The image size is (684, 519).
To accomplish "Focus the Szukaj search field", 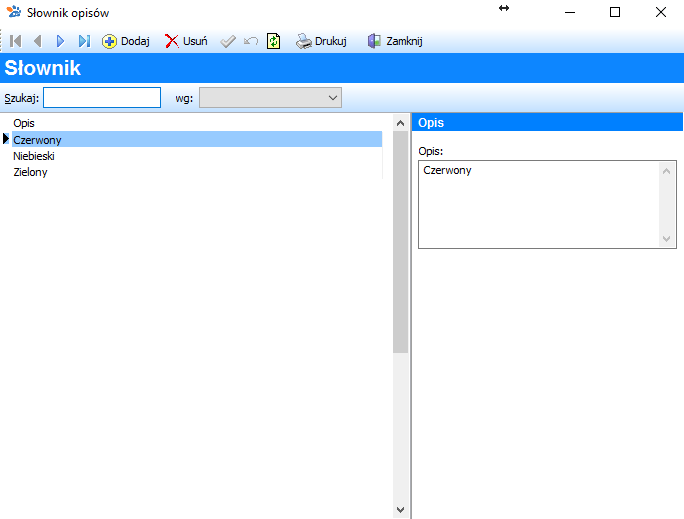I will pos(102,98).
